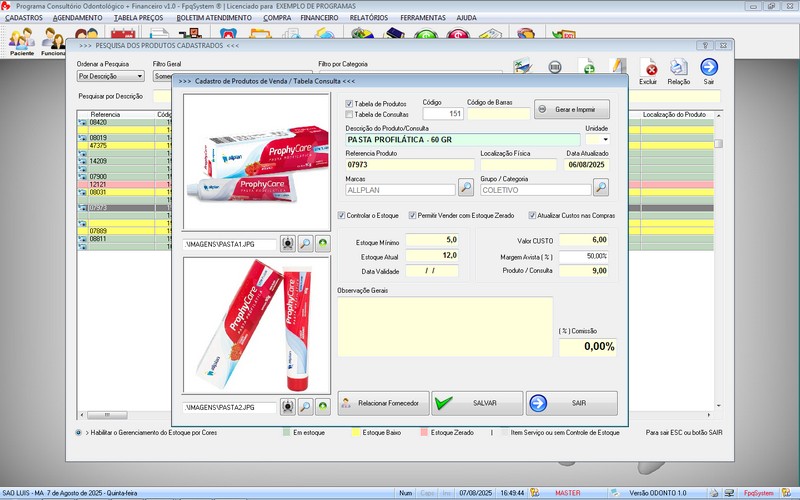Toggle the Tabela de Produtos checkbox

coord(349,104)
